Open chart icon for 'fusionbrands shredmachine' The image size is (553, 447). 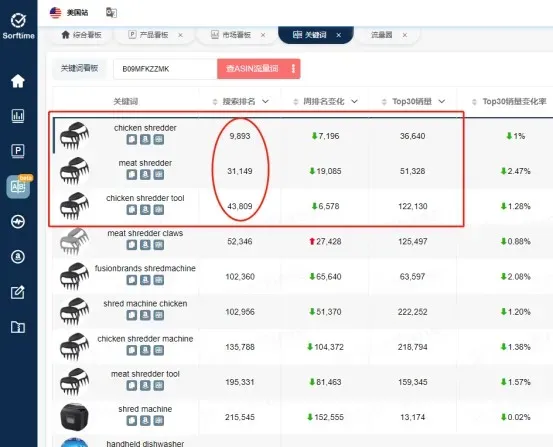tap(159, 280)
